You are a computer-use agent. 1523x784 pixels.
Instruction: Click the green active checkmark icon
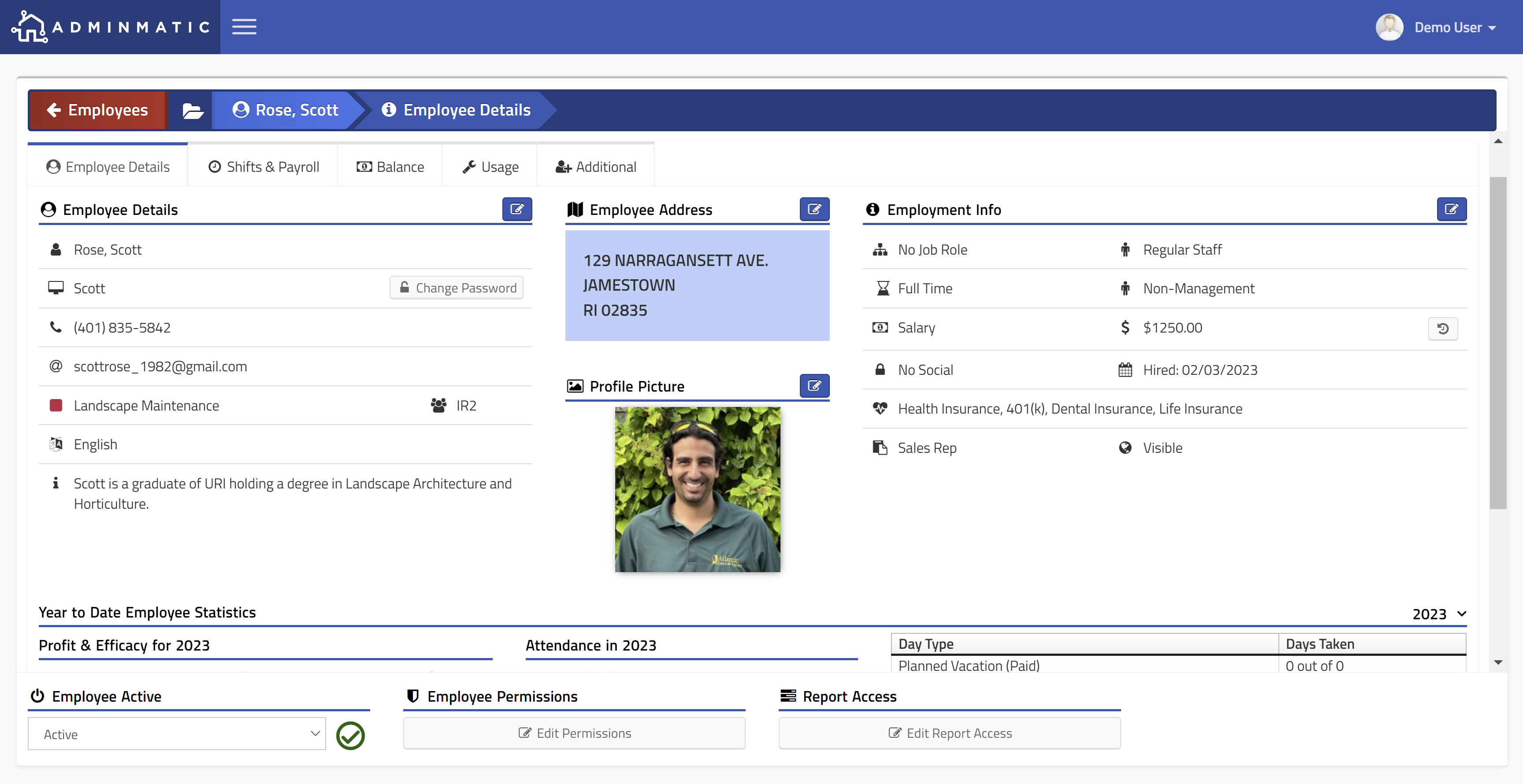(x=350, y=736)
